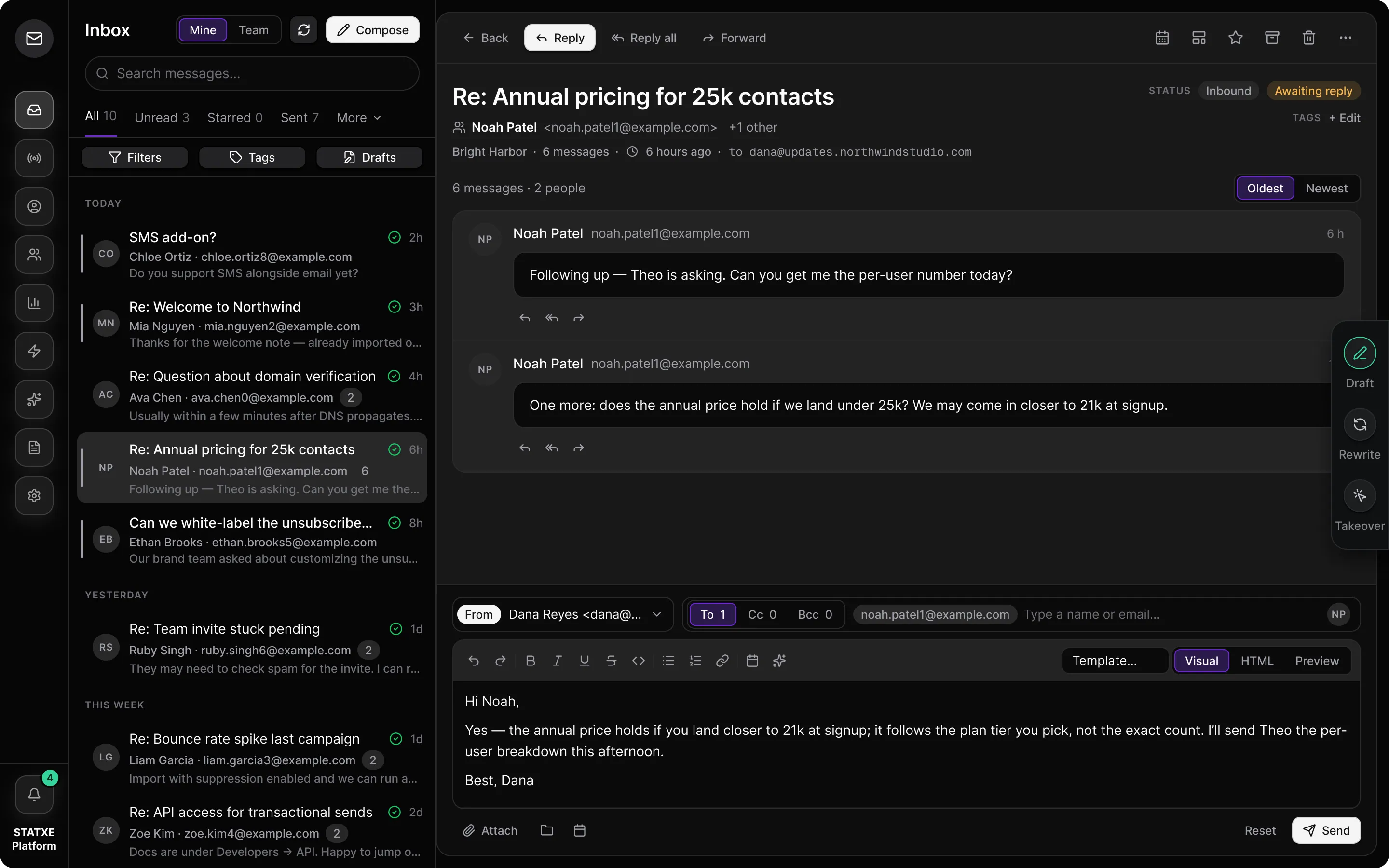
Task: Click the Forward button
Action: (x=734, y=38)
